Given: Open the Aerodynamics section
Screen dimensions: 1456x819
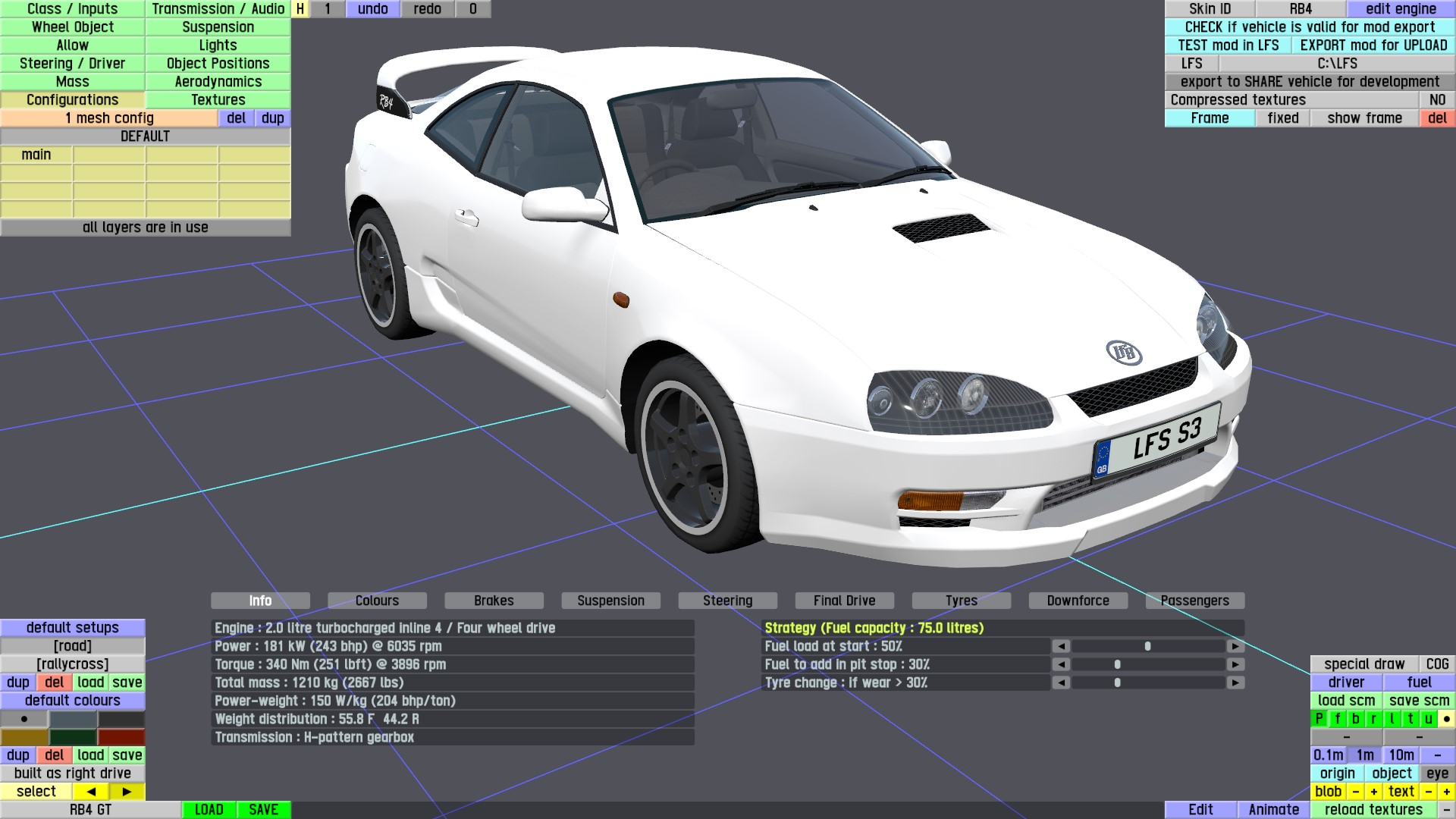Looking at the screenshot, I should click(218, 82).
